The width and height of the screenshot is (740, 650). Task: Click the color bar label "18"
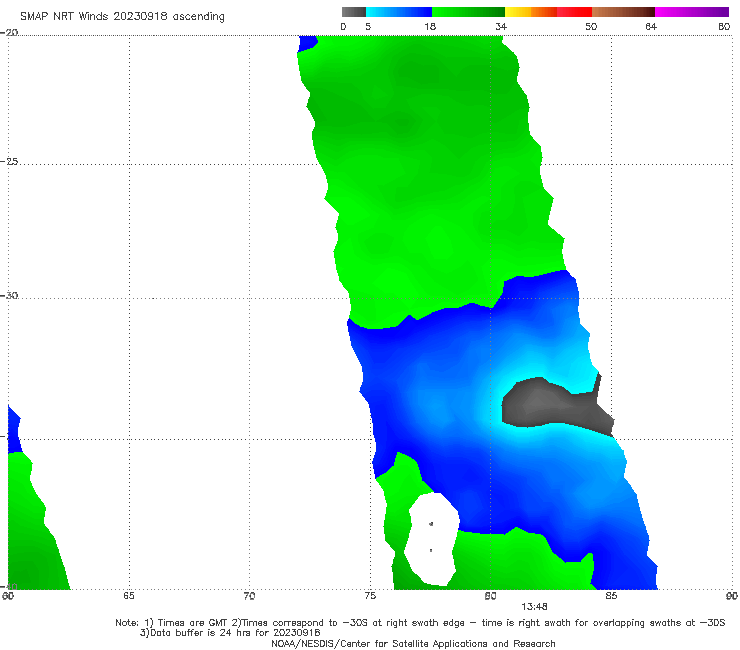[x=430, y=27]
